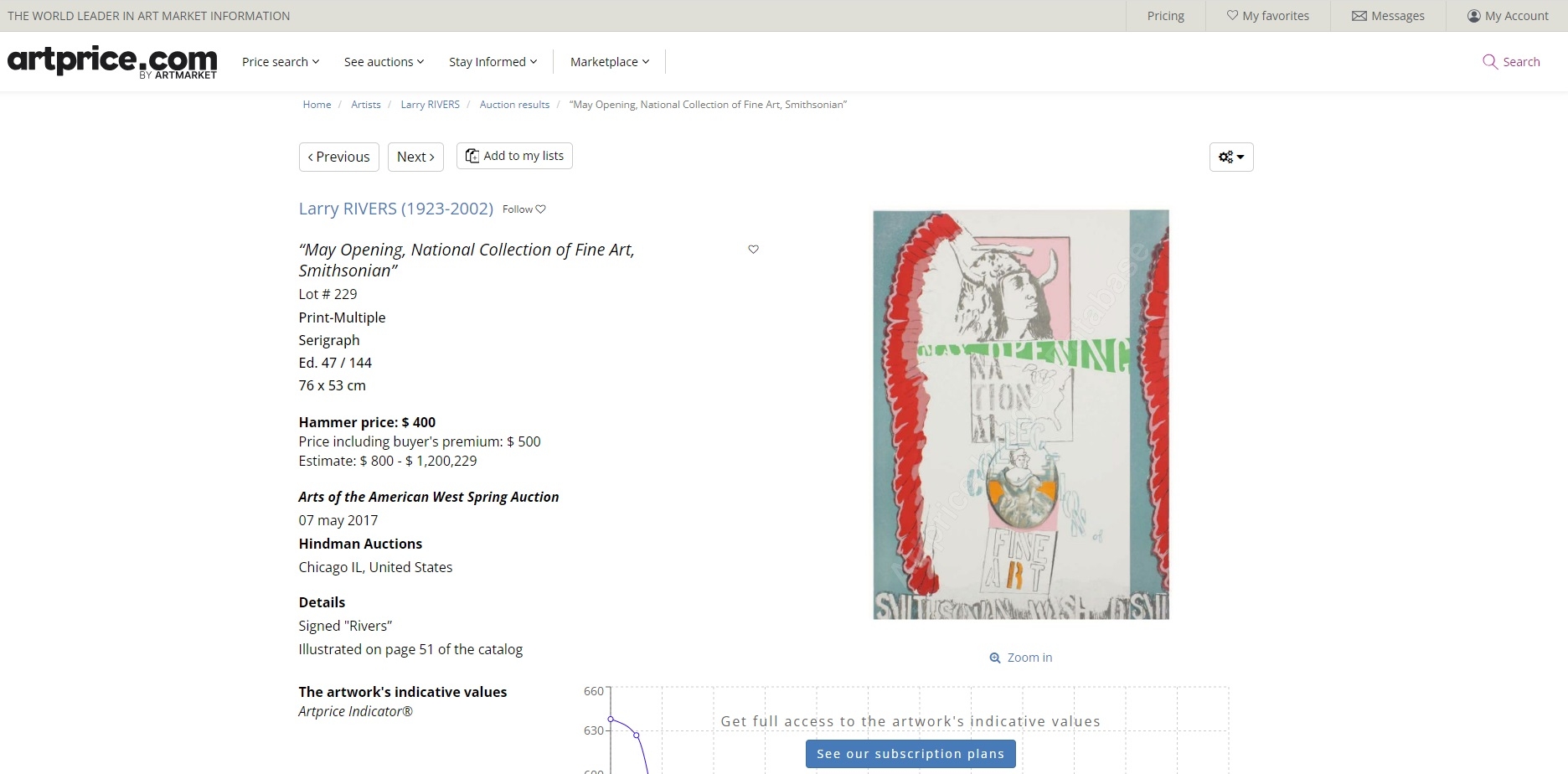Open the gear settings dropdown
The width and height of the screenshot is (1568, 774).
click(1230, 157)
